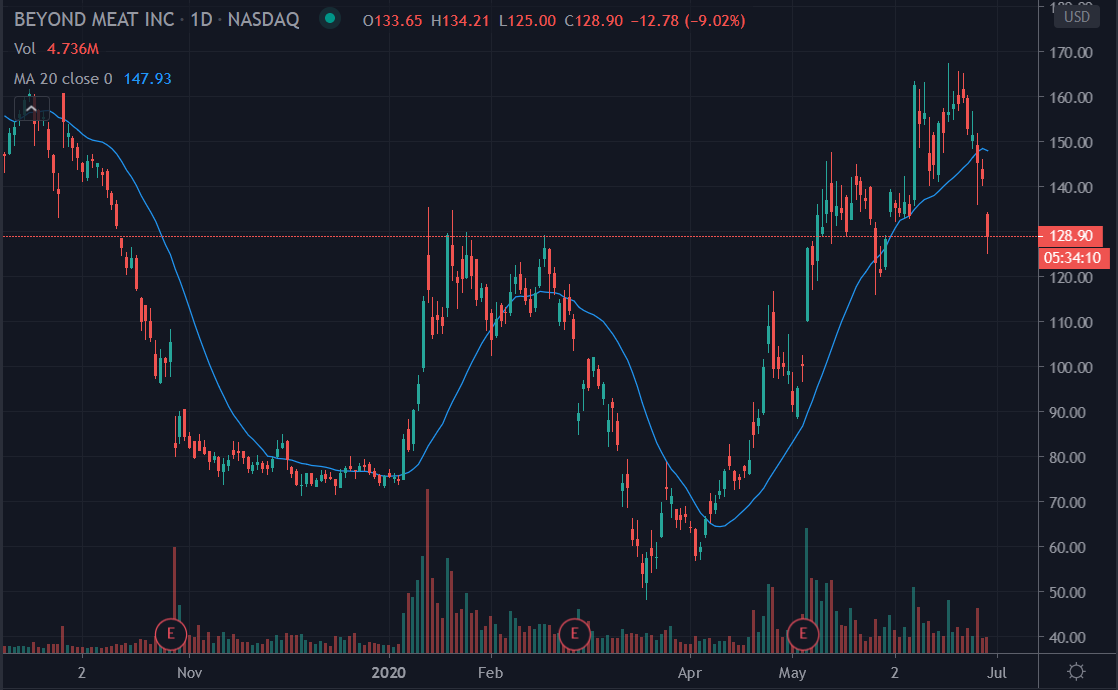Open the USD currency selector
Screen dimensions: 1118x690
(1076, 16)
